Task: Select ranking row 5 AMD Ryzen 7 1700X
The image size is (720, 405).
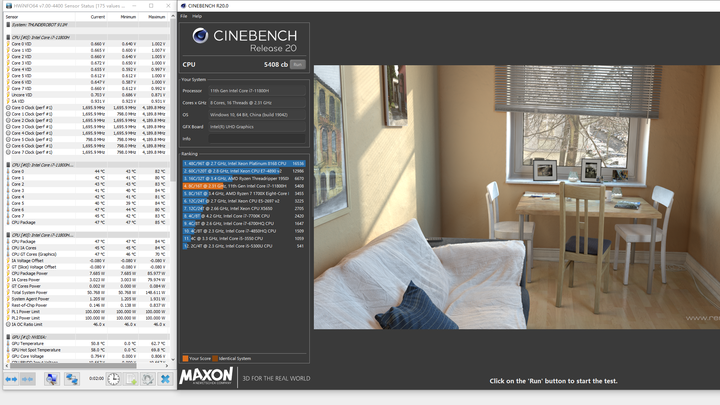Action: [x=244, y=194]
